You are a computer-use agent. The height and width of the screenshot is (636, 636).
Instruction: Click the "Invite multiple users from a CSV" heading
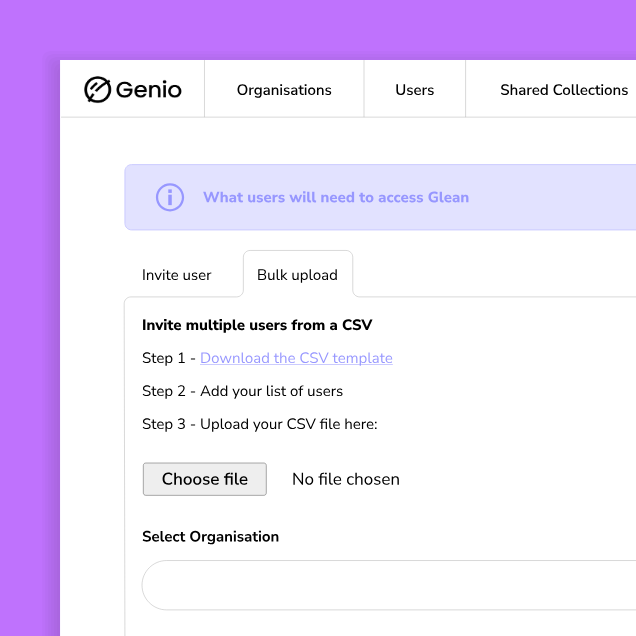[x=257, y=325]
